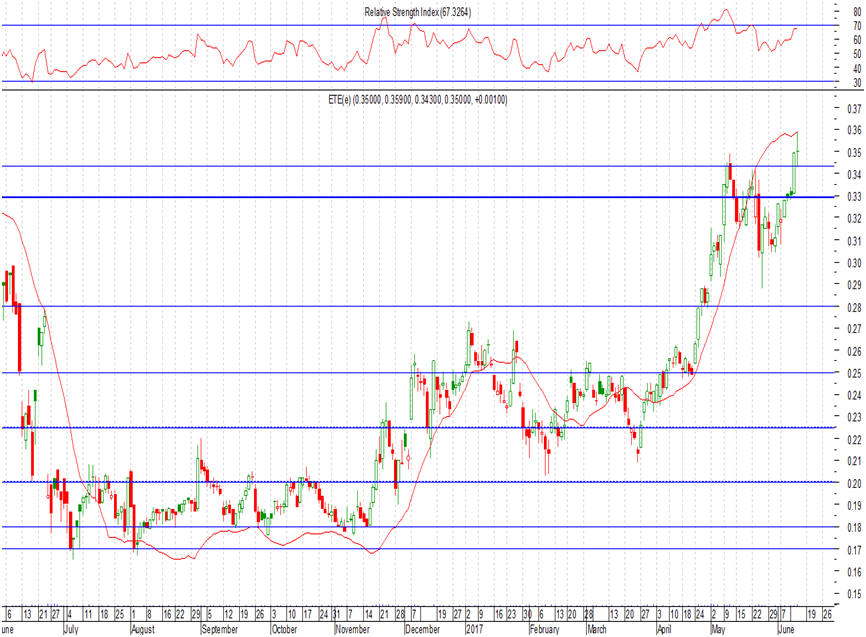Screen dimensions: 866x637
Task: Click the 0.28 horizontal resistance line
Action: click(400, 306)
